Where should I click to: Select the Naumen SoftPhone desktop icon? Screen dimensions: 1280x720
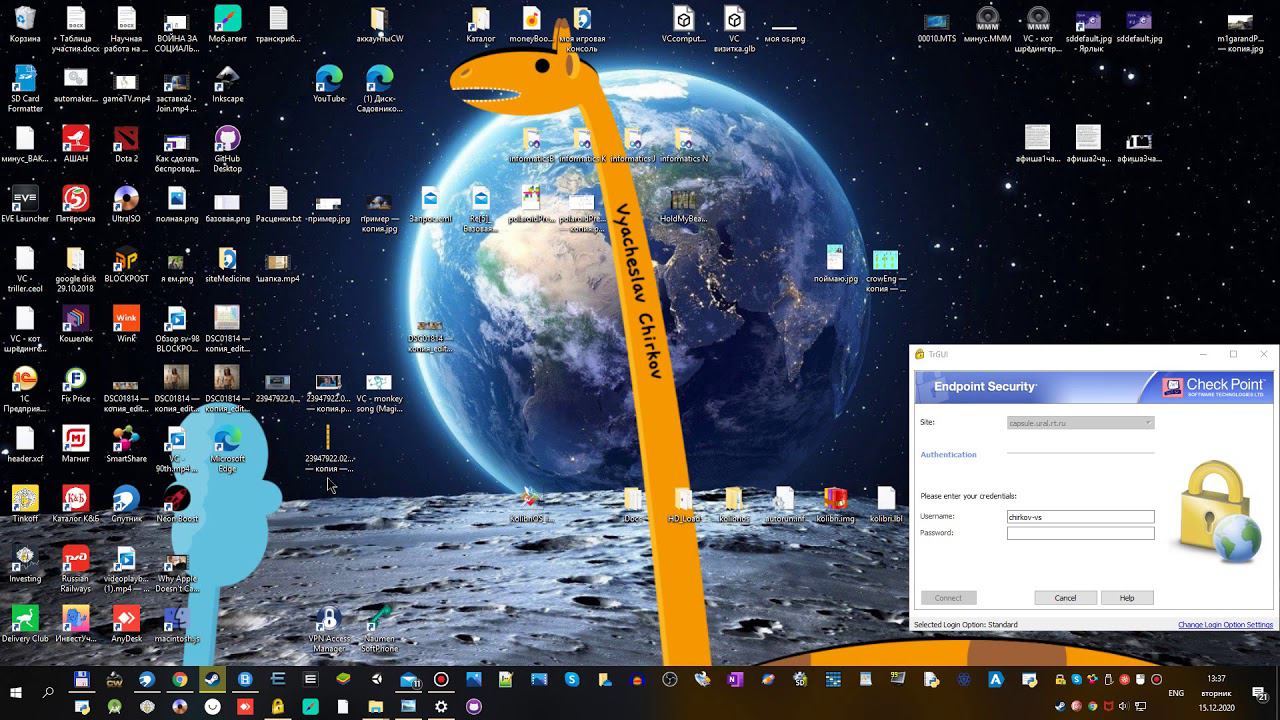point(379,629)
